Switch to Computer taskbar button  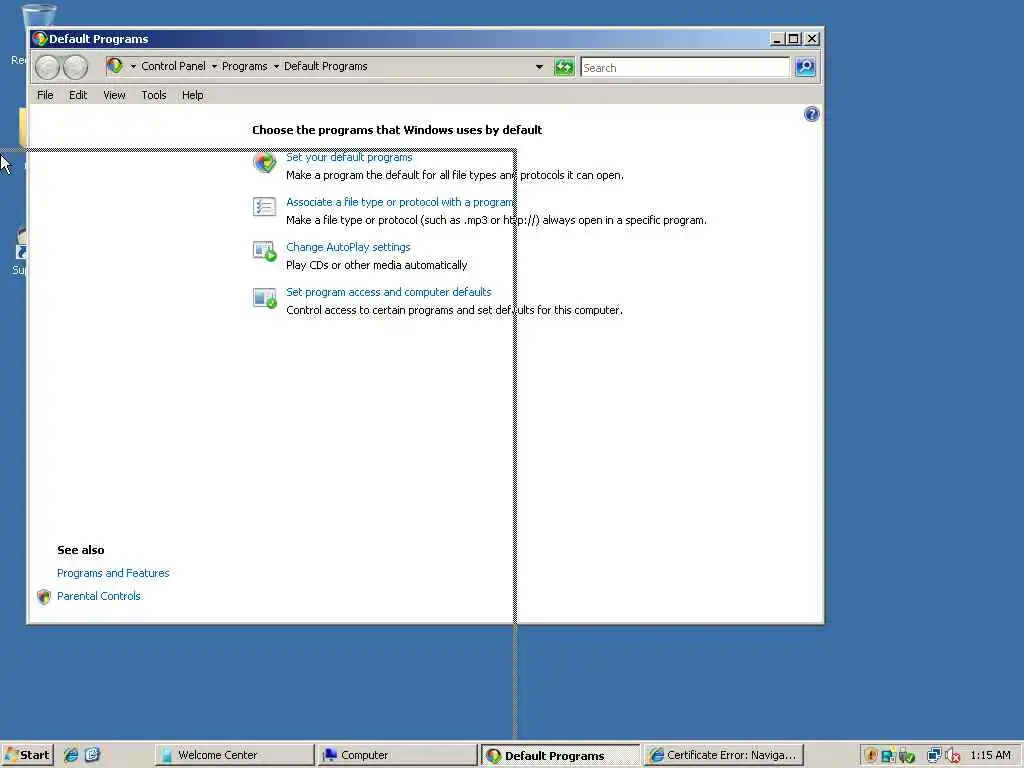tap(398, 755)
